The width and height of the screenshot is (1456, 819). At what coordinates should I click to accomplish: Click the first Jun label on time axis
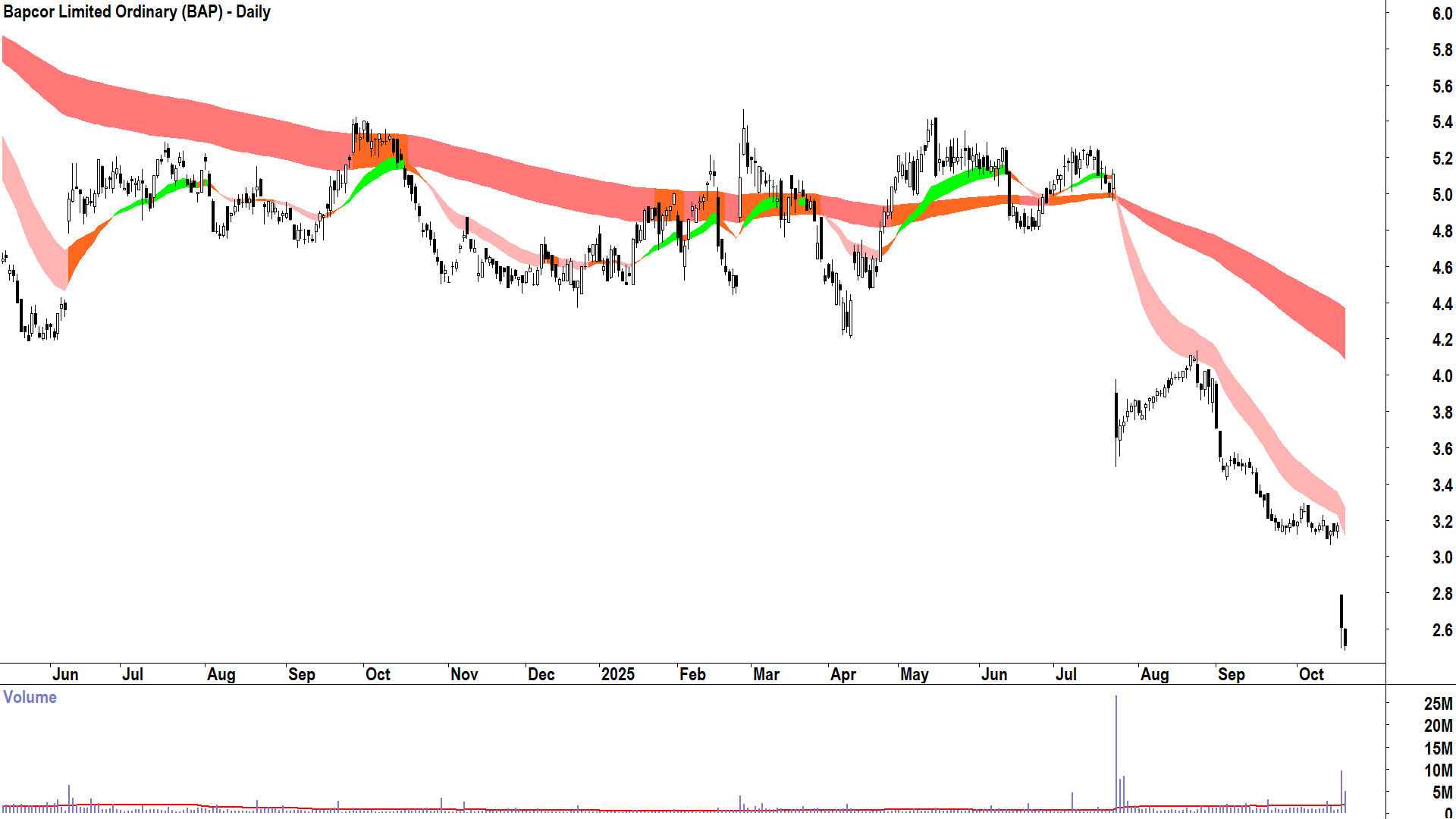tap(65, 674)
